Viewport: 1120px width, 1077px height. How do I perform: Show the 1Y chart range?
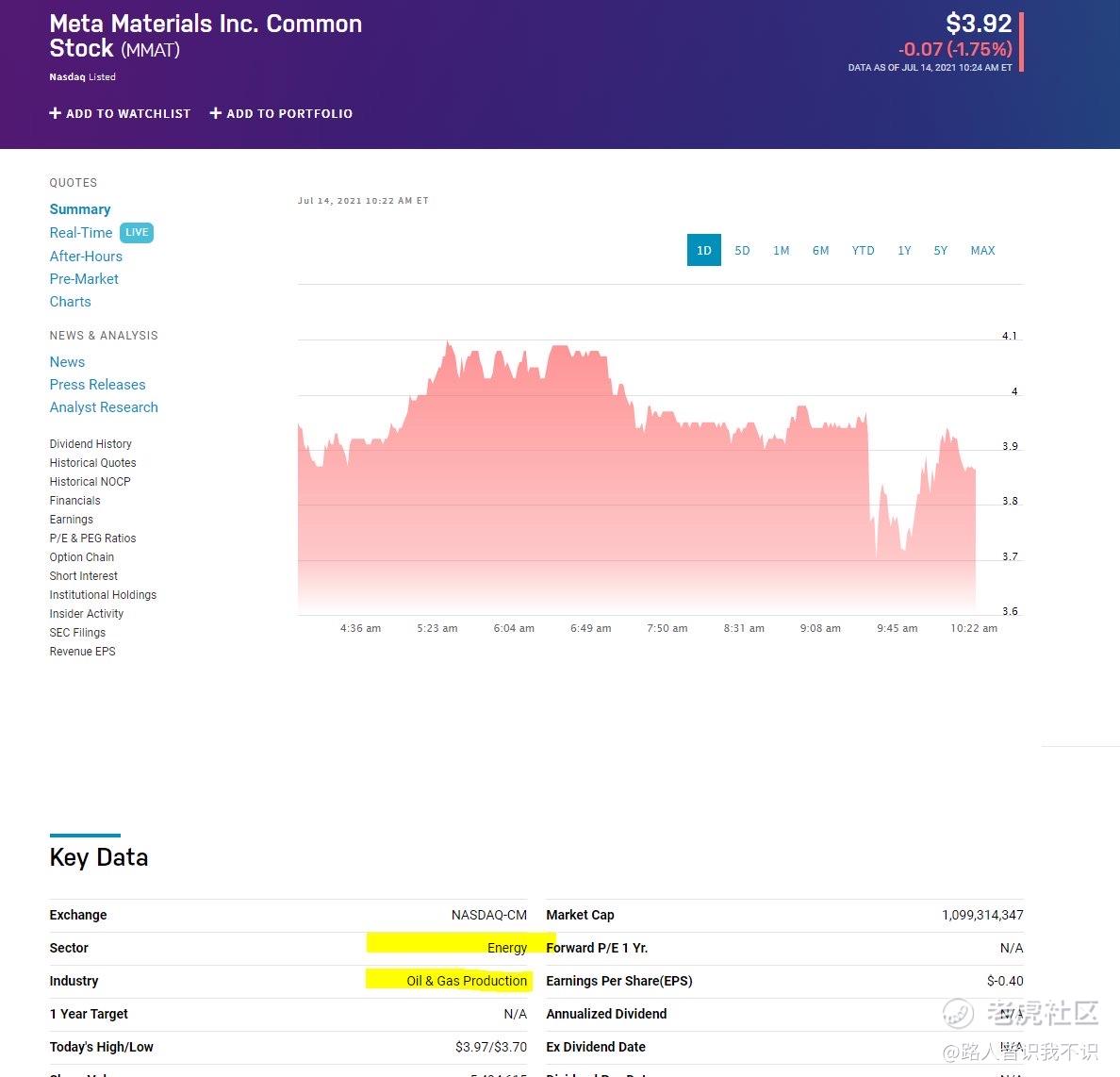pos(904,250)
